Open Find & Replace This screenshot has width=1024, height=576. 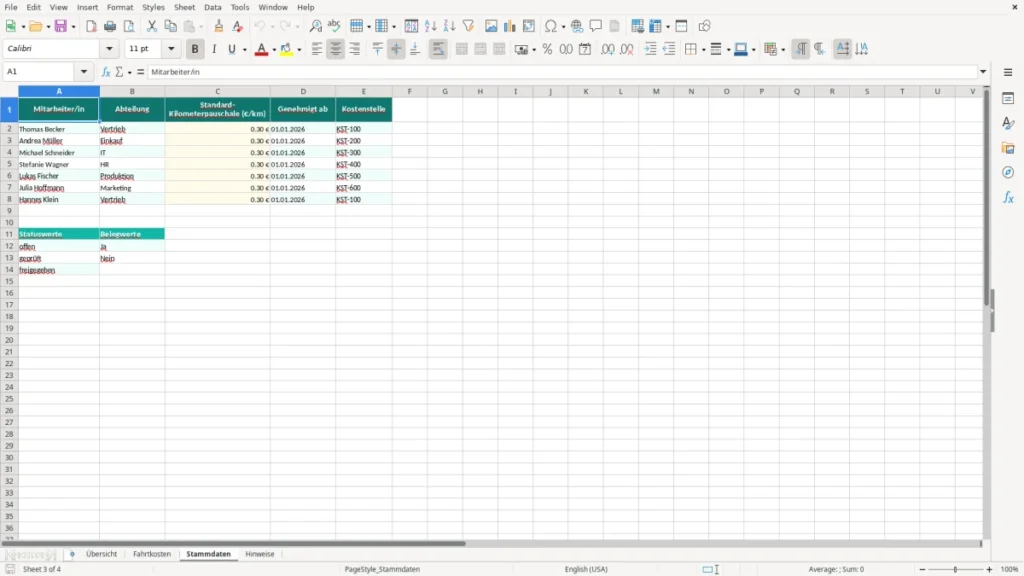pyautogui.click(x=315, y=26)
